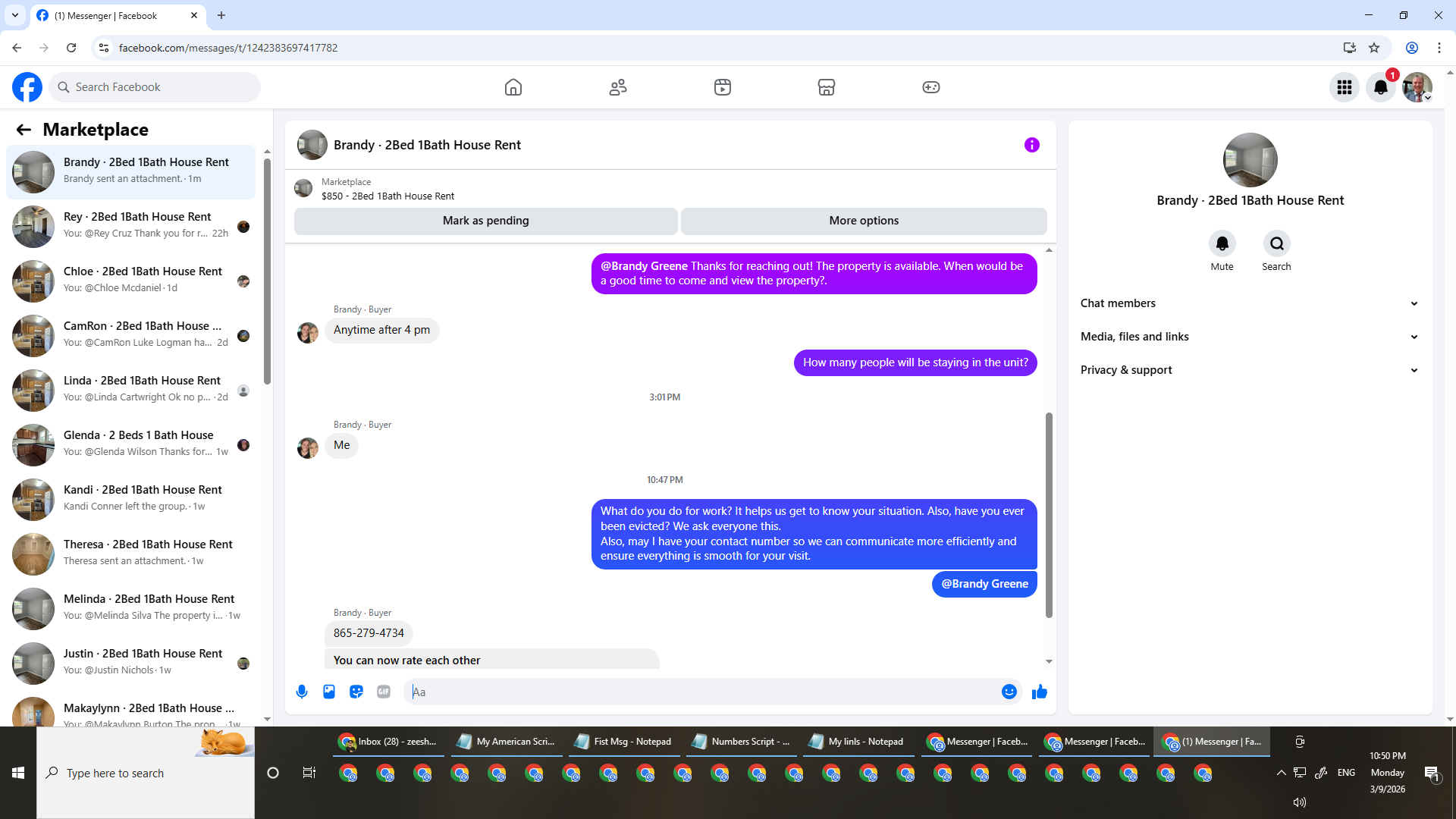Open the Facebook Marketplace nav icon

827,87
